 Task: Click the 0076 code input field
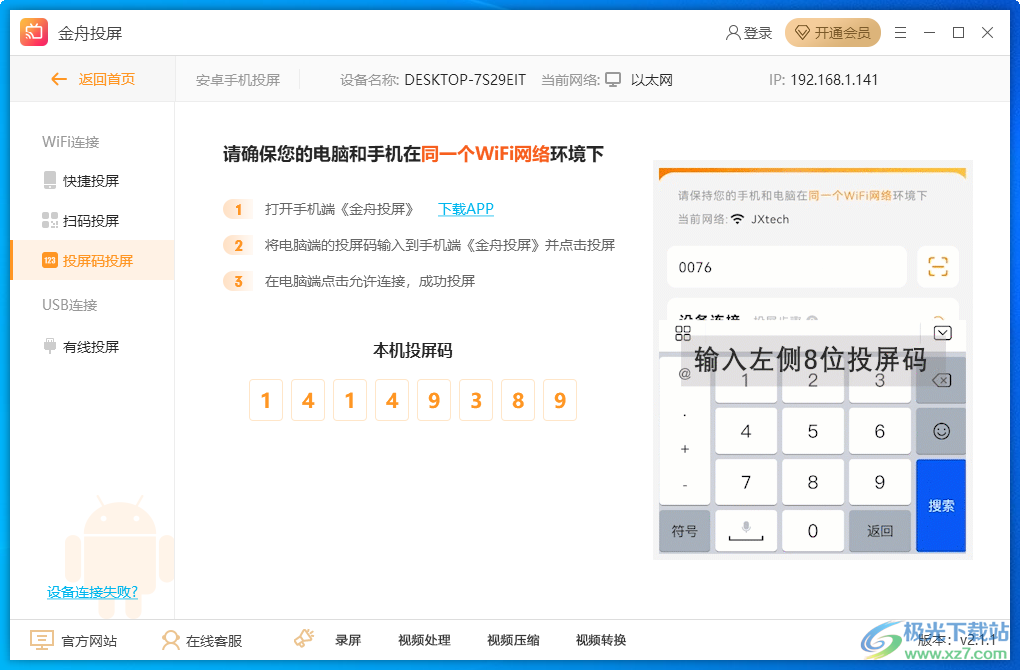786,266
